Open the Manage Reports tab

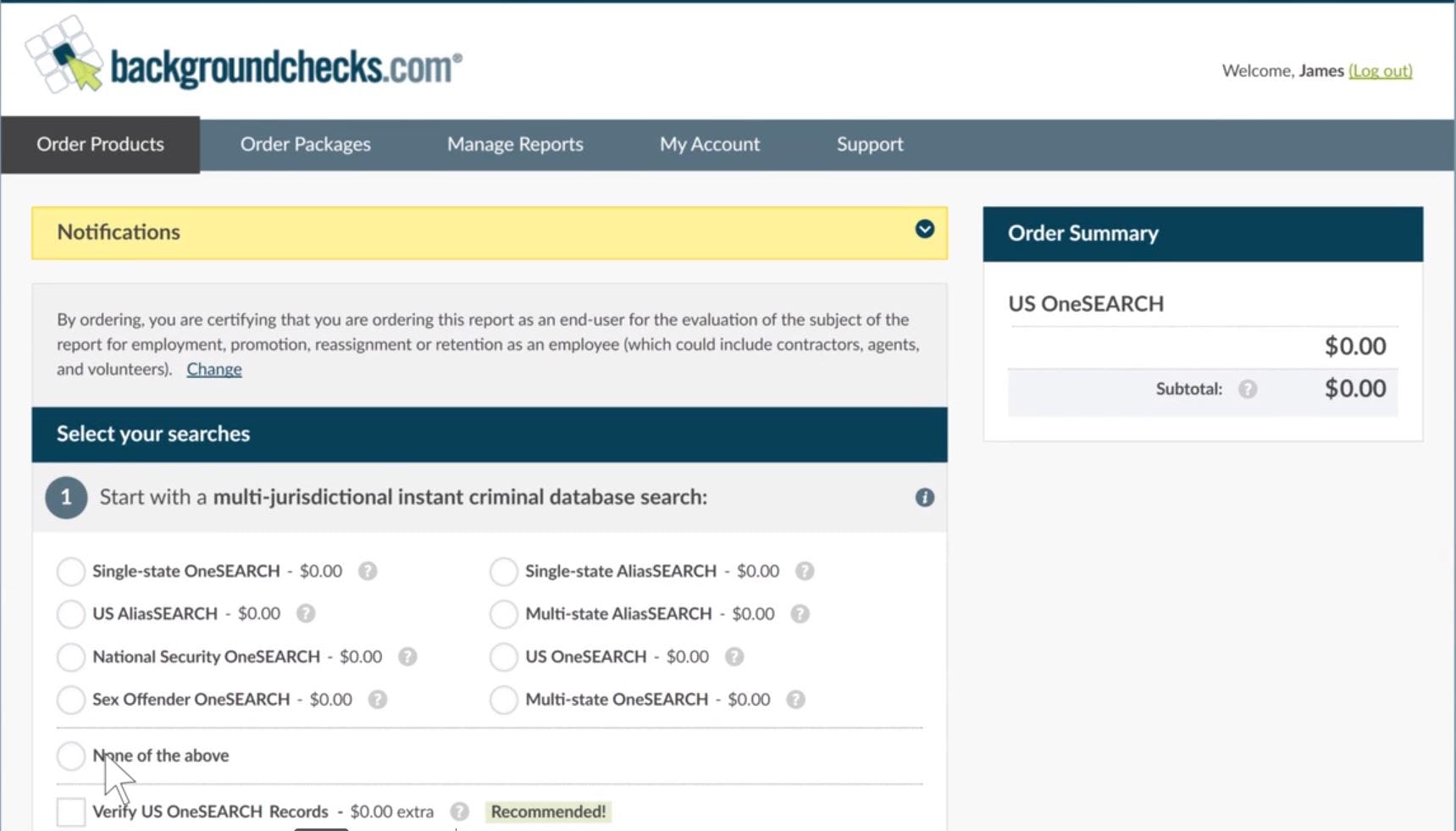coord(515,144)
